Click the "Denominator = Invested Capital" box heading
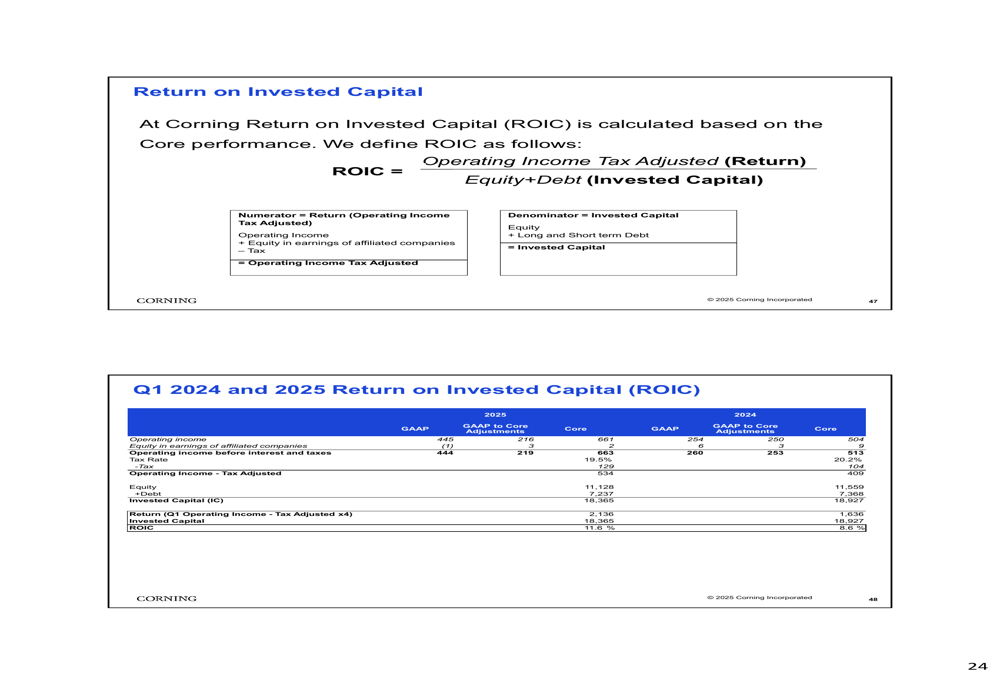The image size is (1000, 685). click(593, 215)
